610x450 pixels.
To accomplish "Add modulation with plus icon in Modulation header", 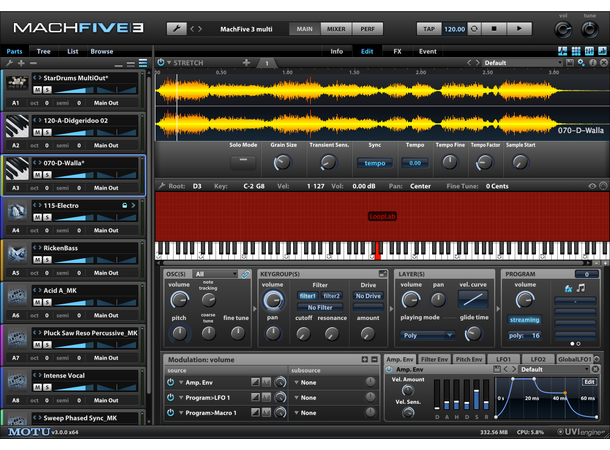I will click(365, 359).
